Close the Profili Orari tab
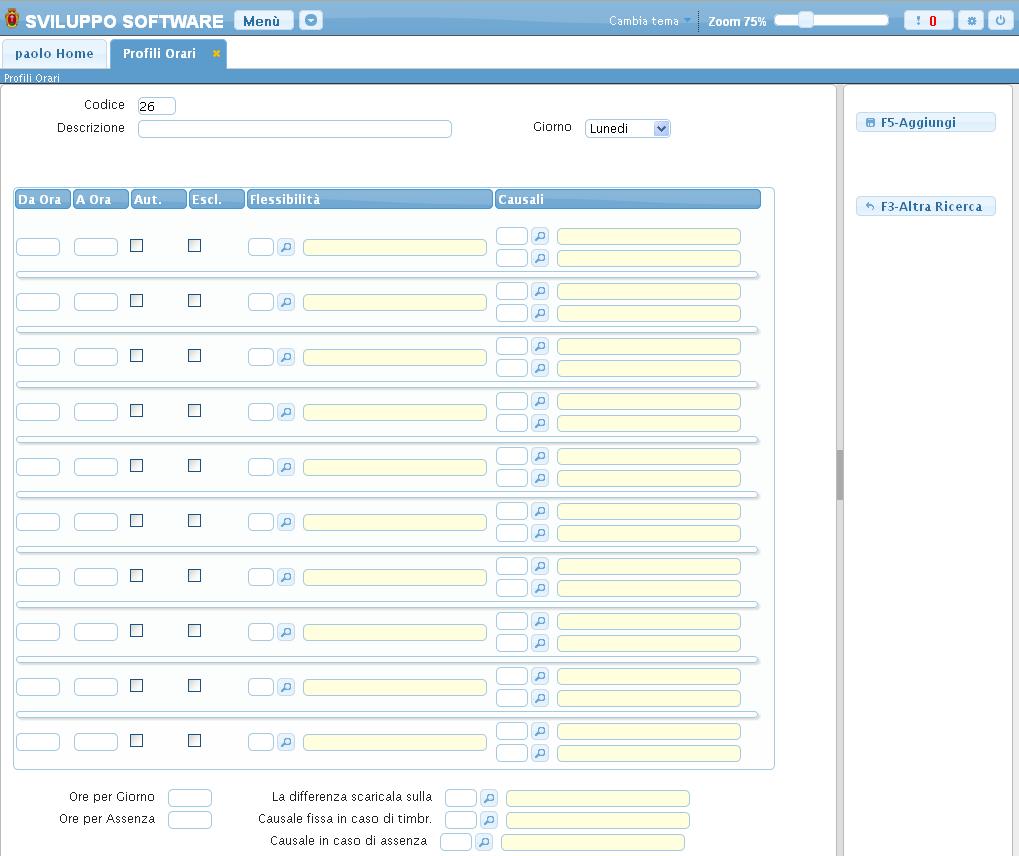The image size is (1019, 856). point(216,54)
